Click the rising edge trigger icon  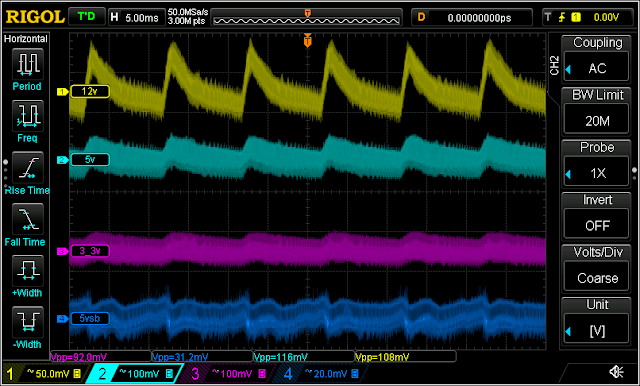[x=563, y=18]
